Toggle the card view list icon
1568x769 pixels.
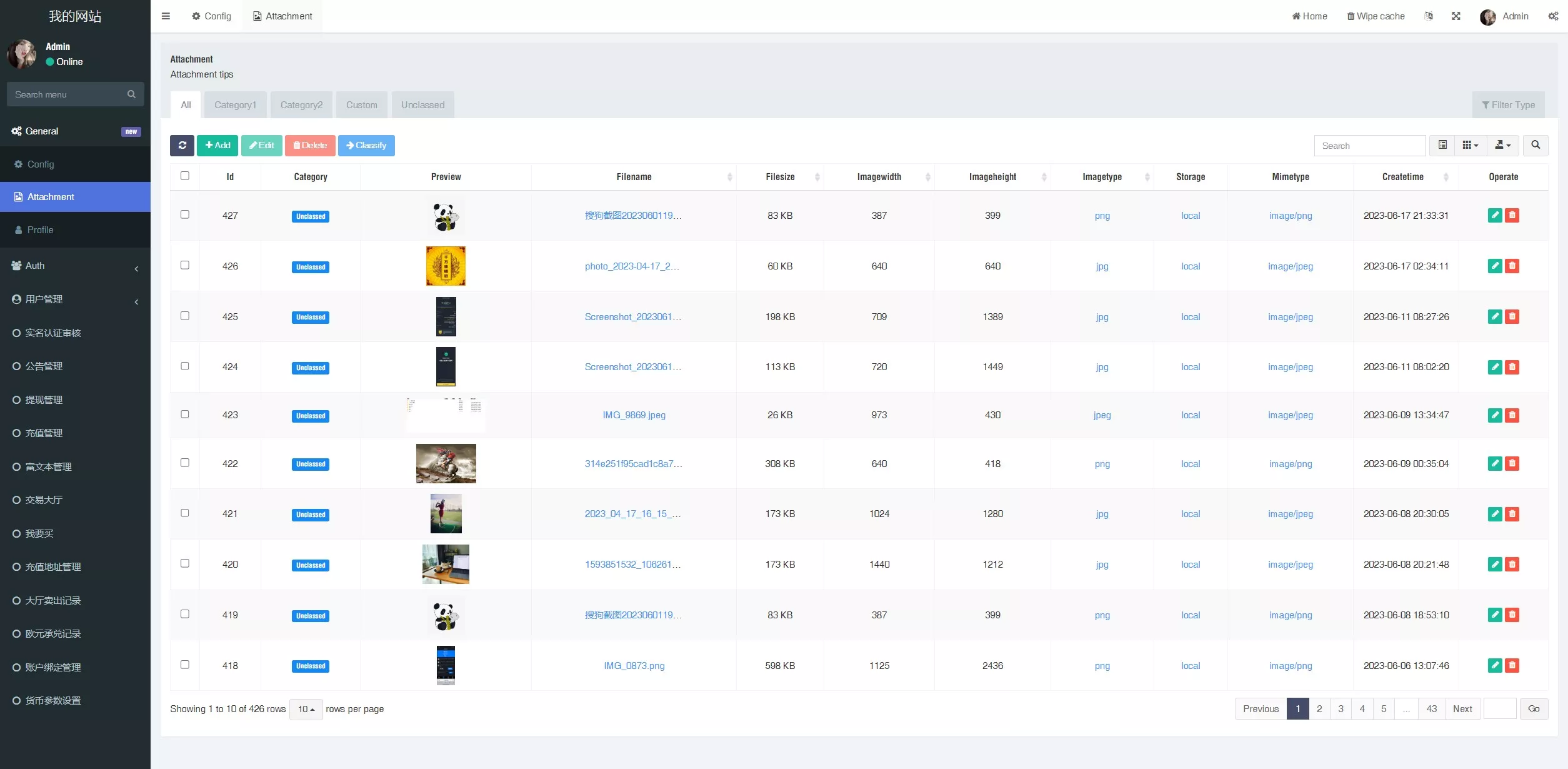1442,146
